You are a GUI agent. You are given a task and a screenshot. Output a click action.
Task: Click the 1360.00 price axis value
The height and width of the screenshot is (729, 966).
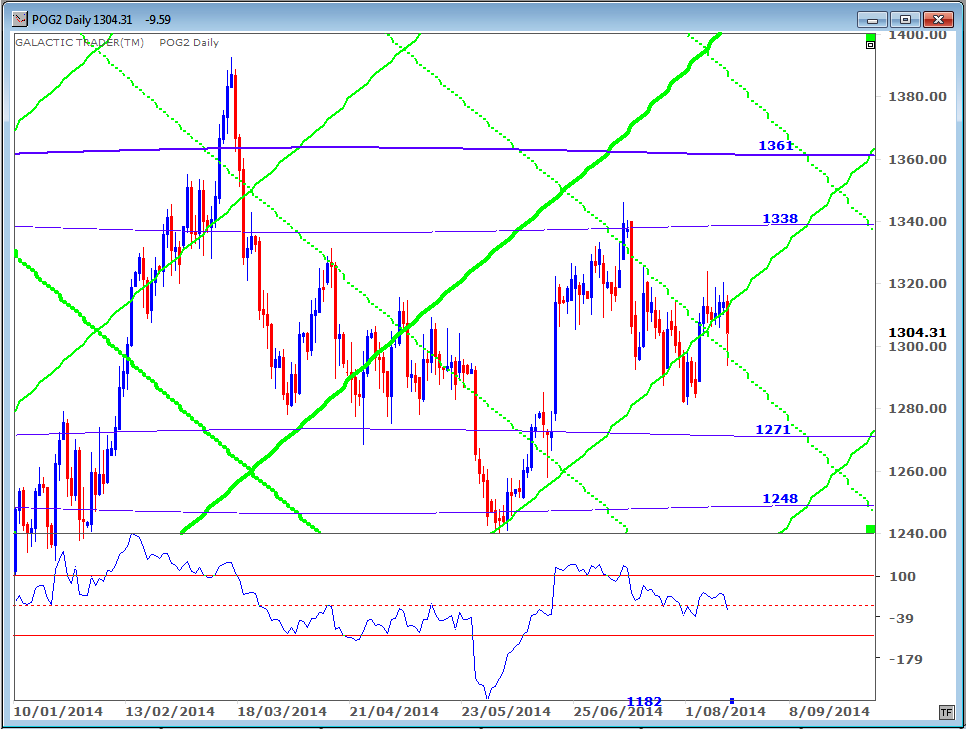[x=917, y=159]
